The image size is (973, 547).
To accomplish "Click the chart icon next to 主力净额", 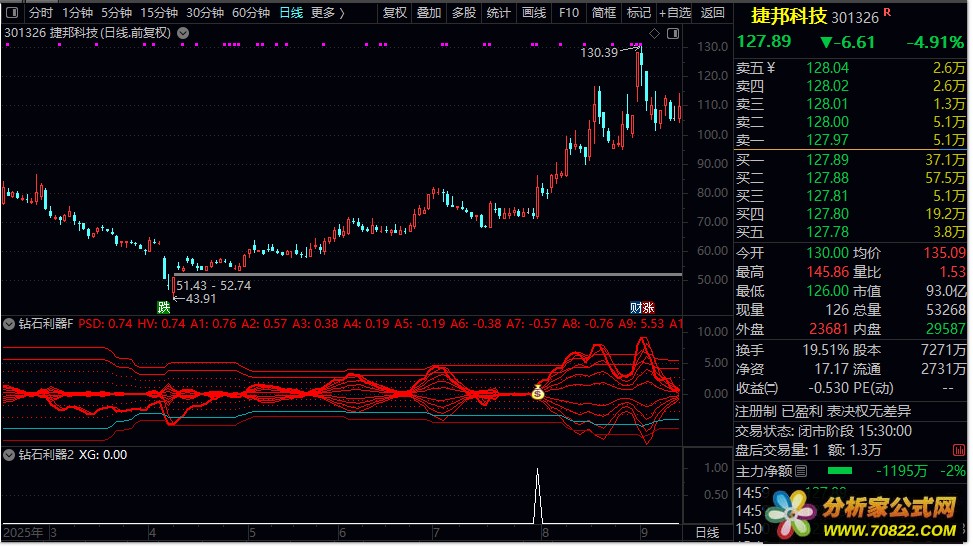I will [800, 471].
